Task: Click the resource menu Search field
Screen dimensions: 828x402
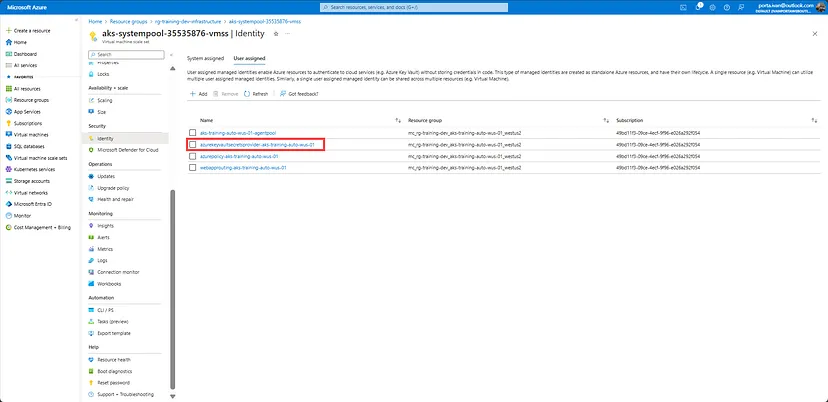Action: 126,54
